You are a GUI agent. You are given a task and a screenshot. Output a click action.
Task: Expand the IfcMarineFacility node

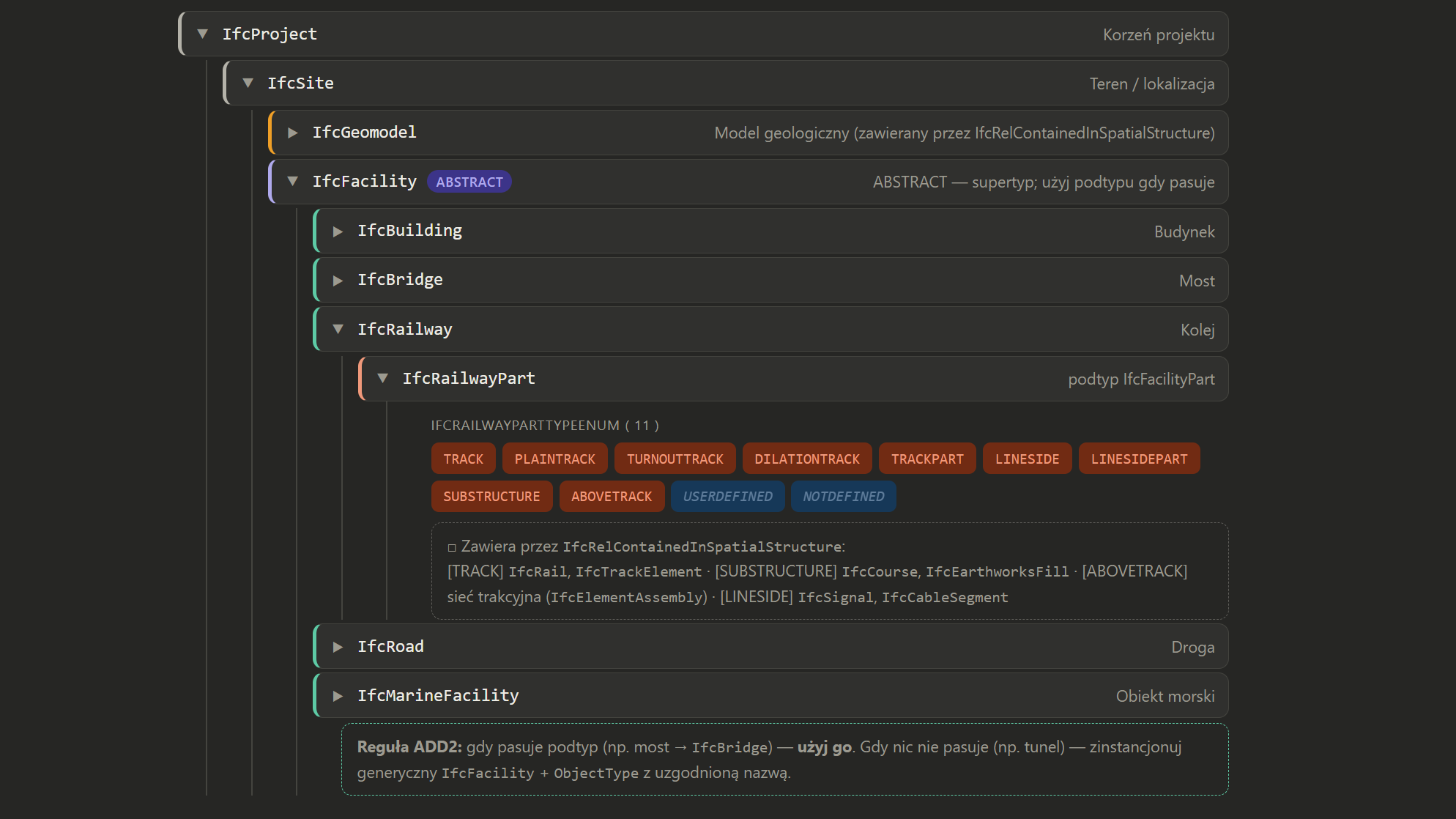pos(338,696)
